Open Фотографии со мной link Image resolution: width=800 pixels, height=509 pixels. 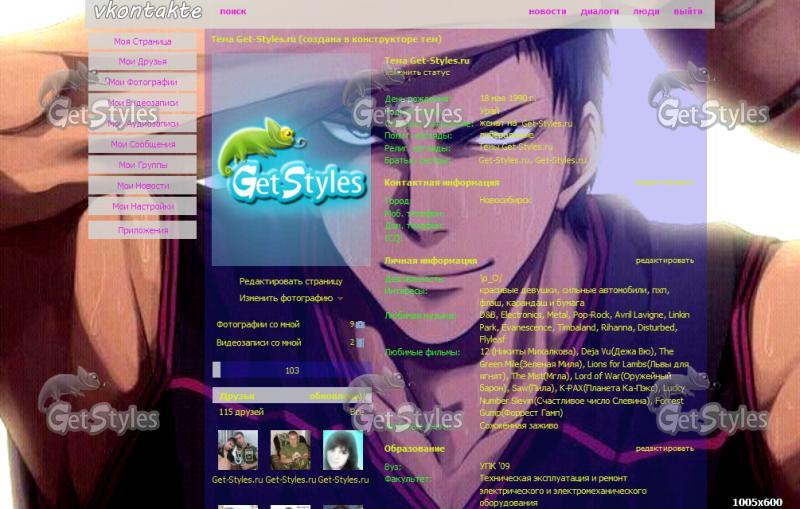[258, 324]
